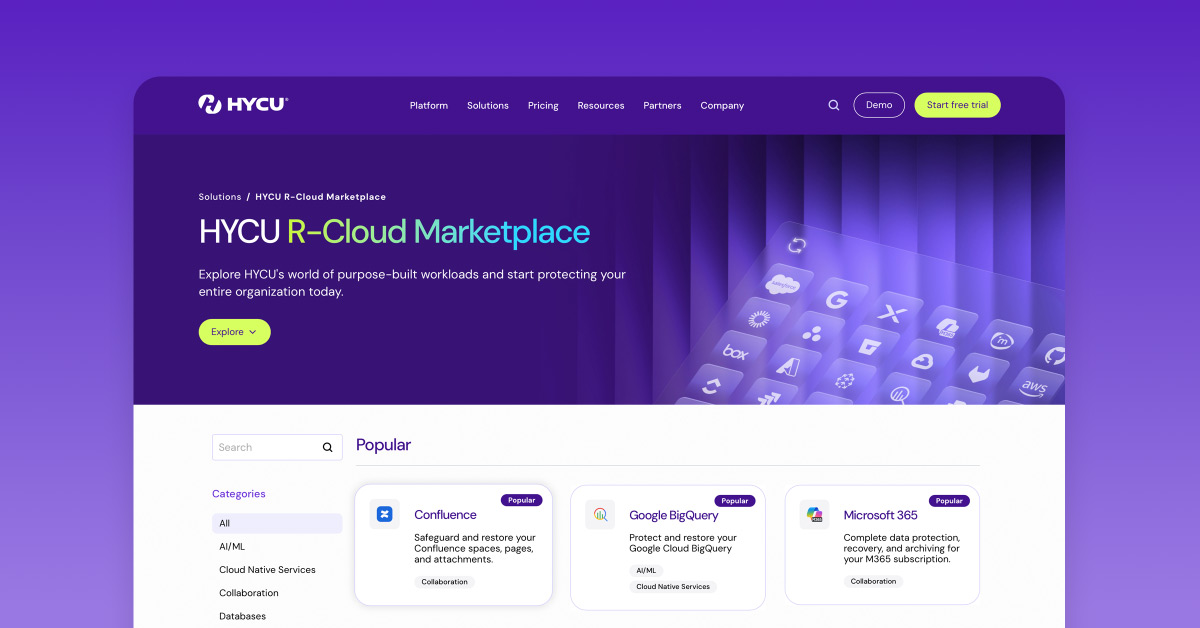This screenshot has width=1200, height=628.
Task: Open search via magnifier icon in navbar
Action: 834,105
